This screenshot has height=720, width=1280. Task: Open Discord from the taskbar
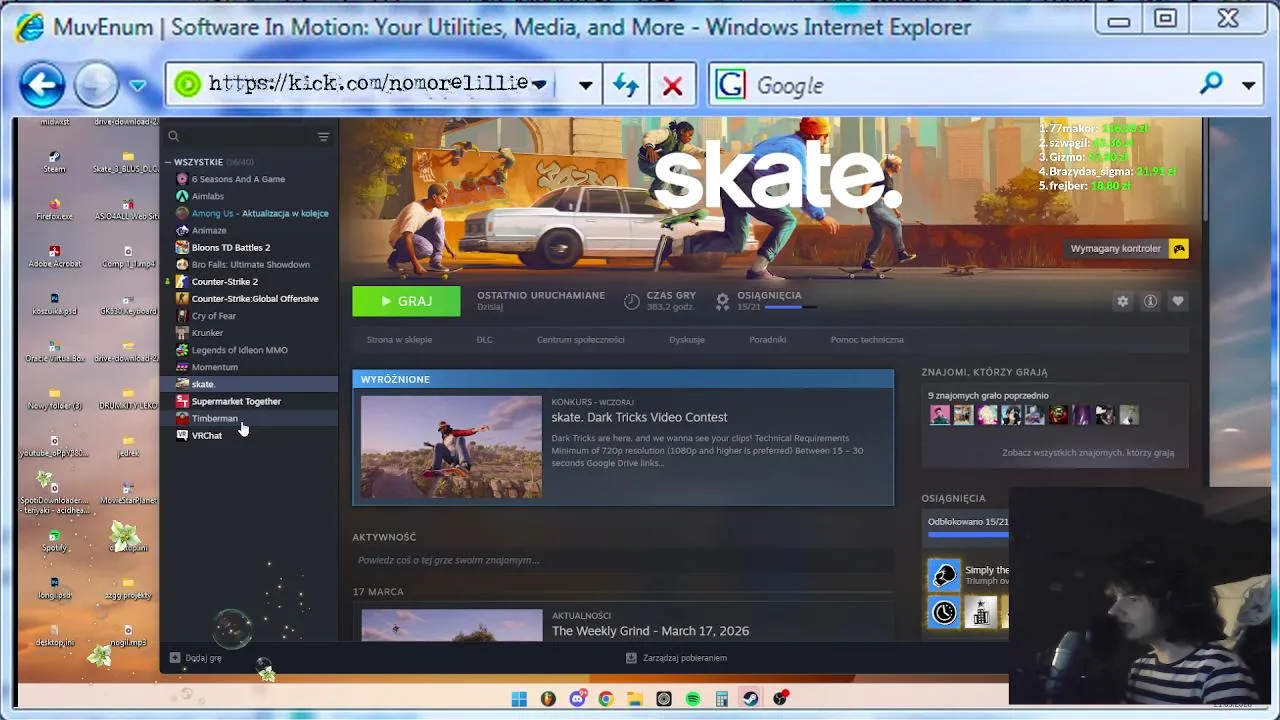(577, 699)
